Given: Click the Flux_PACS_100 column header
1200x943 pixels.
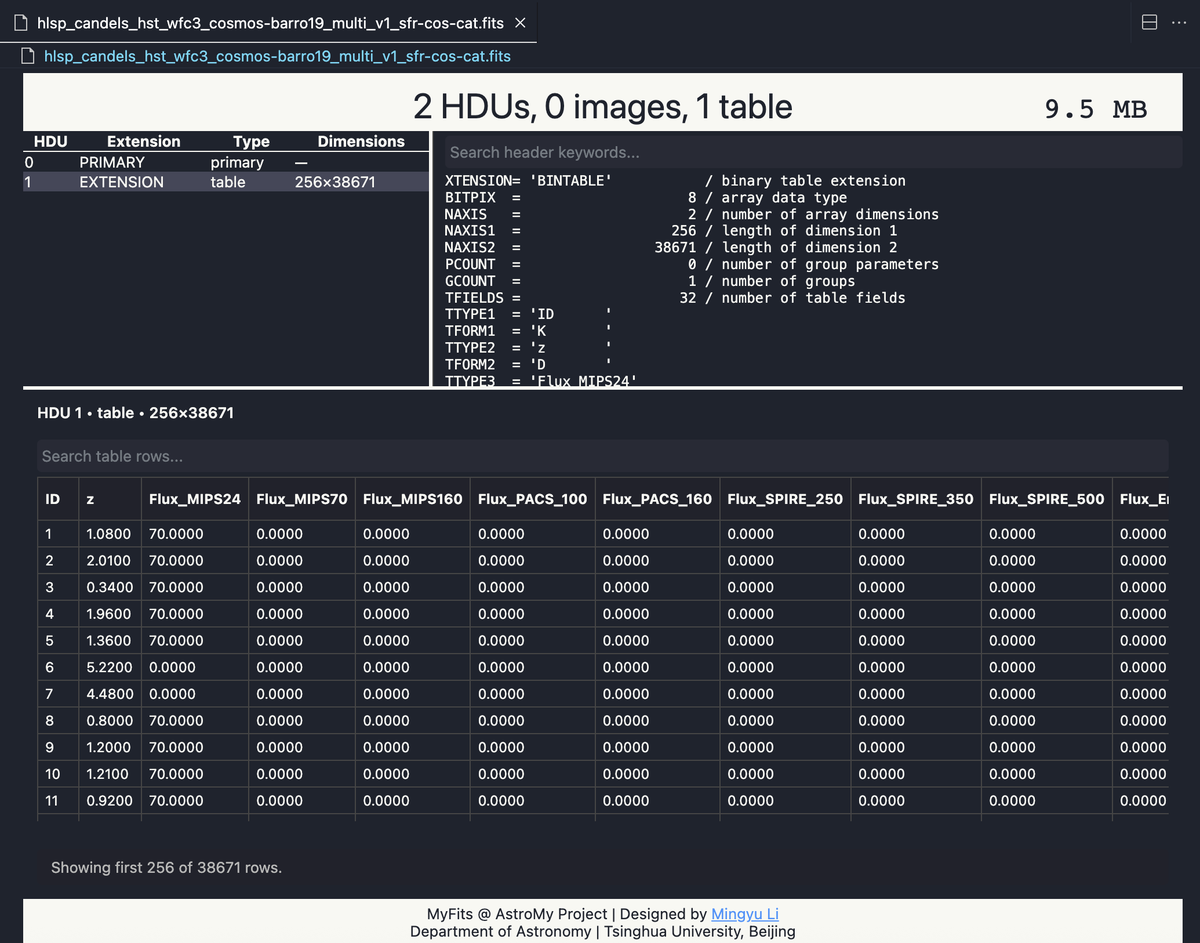Looking at the screenshot, I should (533, 499).
